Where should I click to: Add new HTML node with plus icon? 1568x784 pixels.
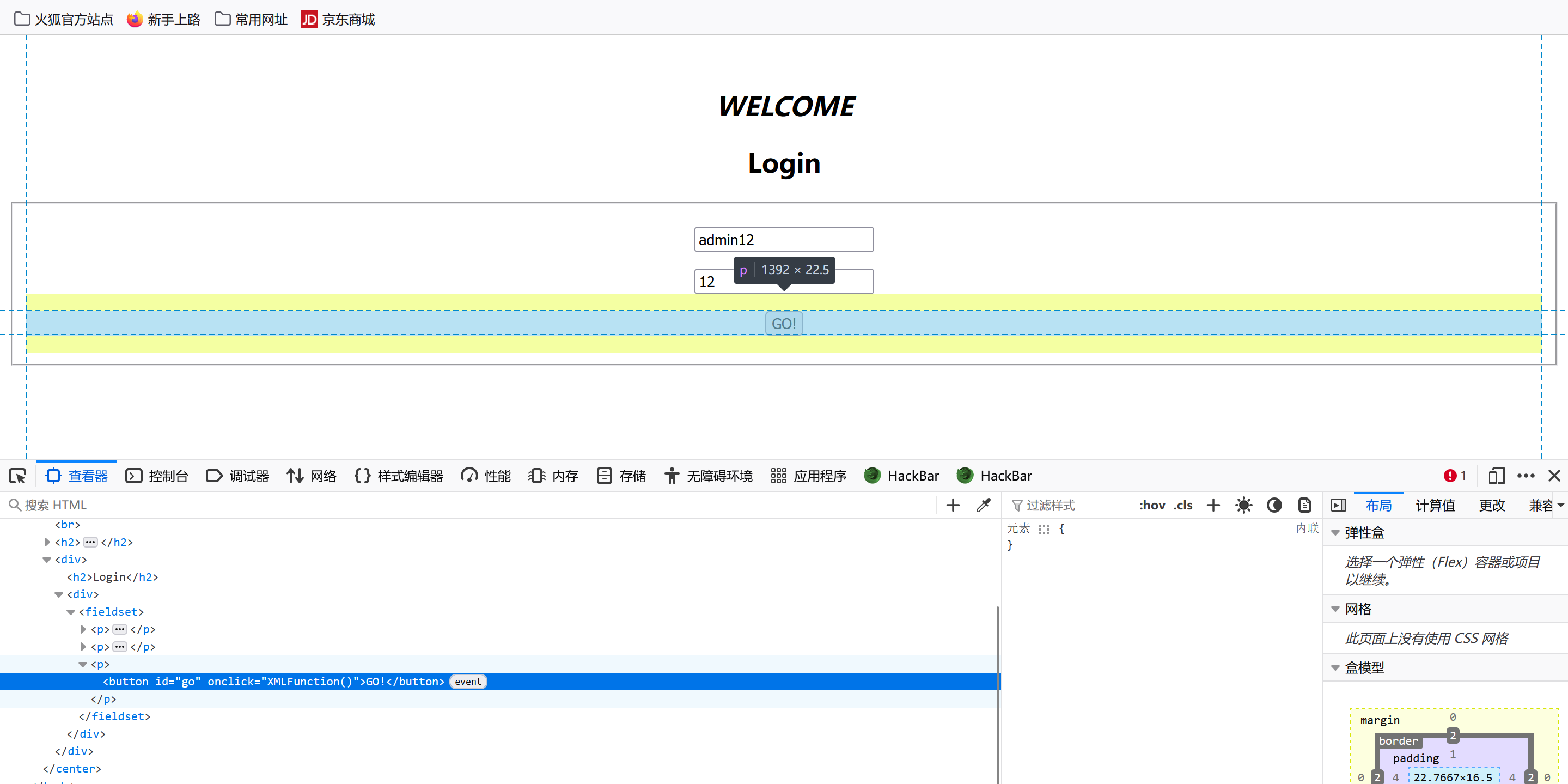tap(953, 505)
